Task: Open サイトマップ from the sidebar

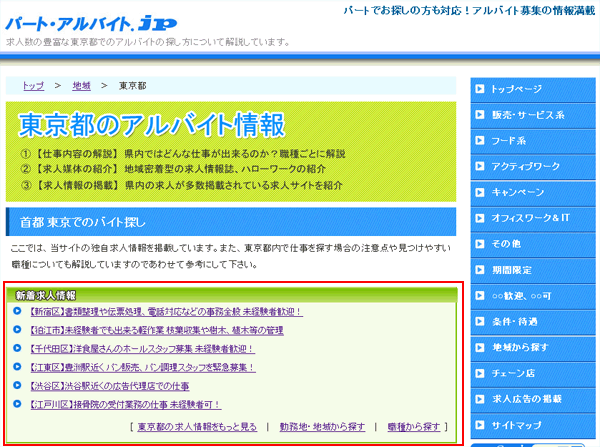Action: click(533, 426)
